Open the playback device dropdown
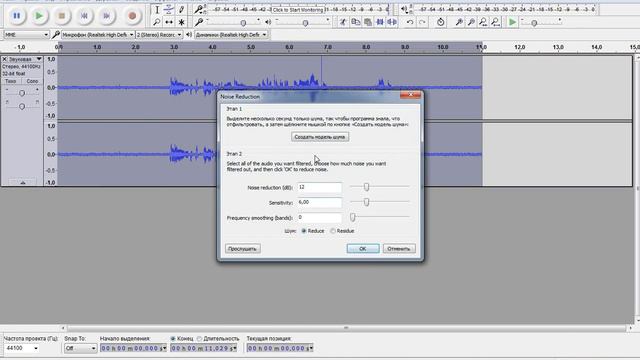This screenshot has height=360, width=640. [231, 35]
